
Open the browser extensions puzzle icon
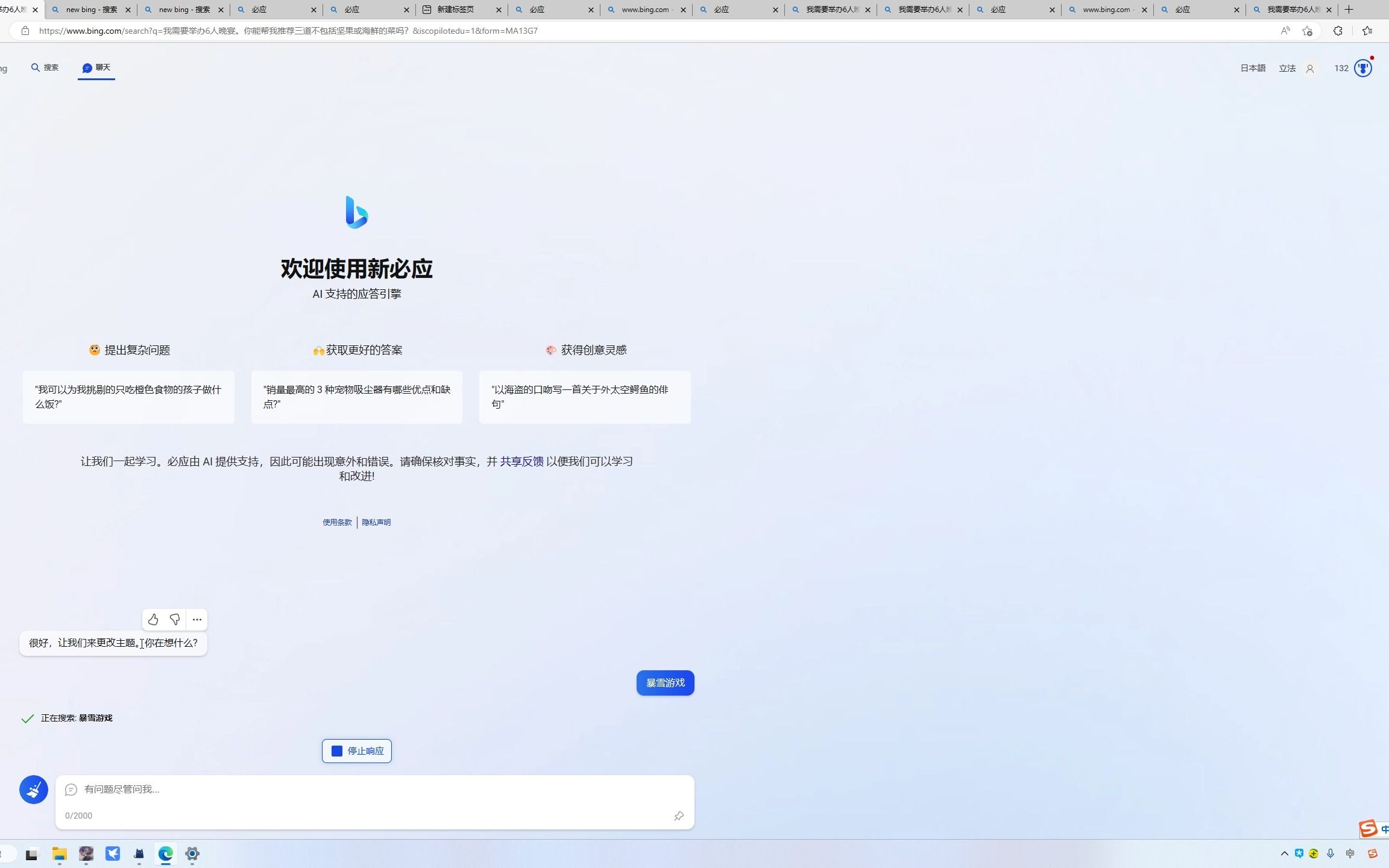[1338, 31]
